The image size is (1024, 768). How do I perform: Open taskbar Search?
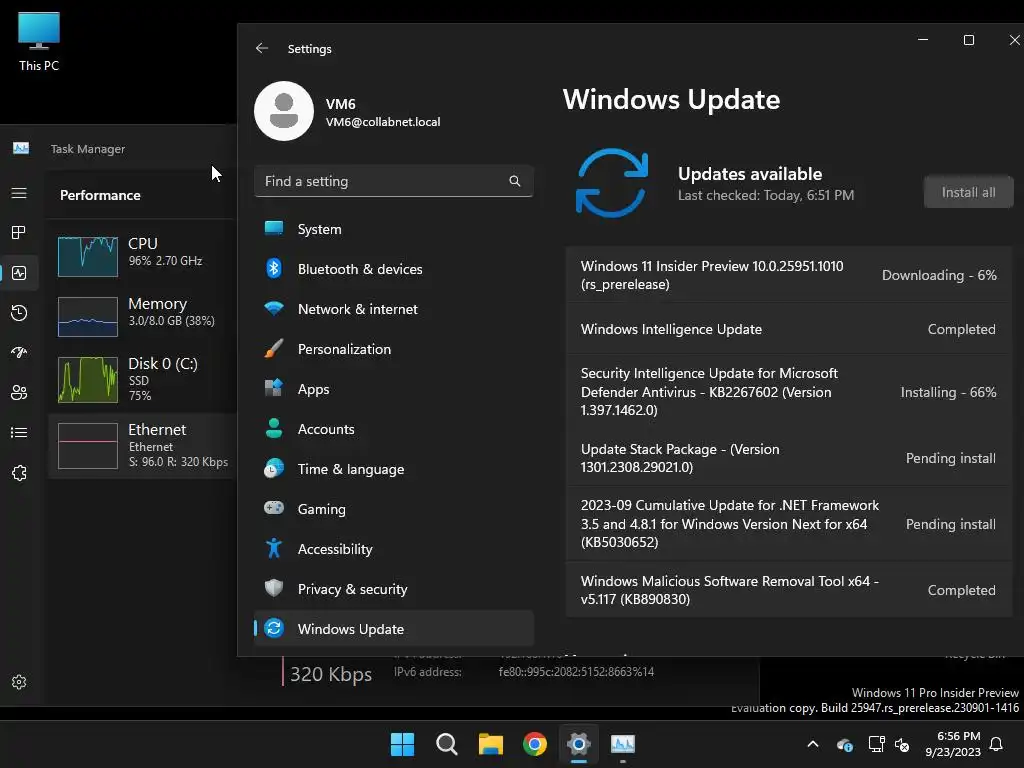(447, 744)
